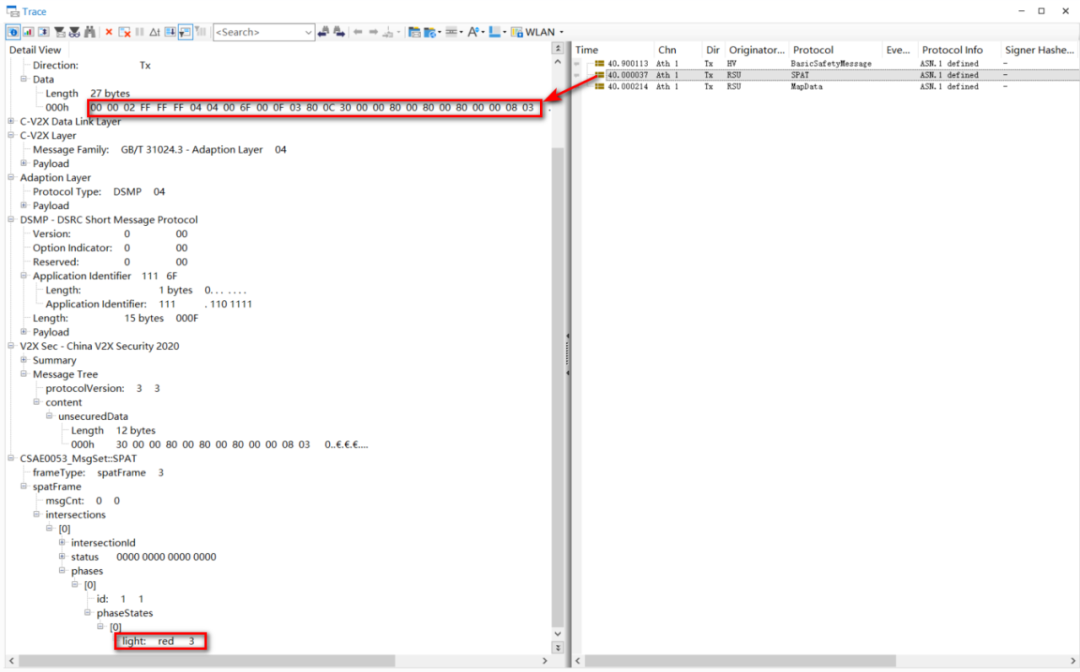Open the Search combo box dropdown arrow
This screenshot has height=672, width=1080.
coord(307,32)
